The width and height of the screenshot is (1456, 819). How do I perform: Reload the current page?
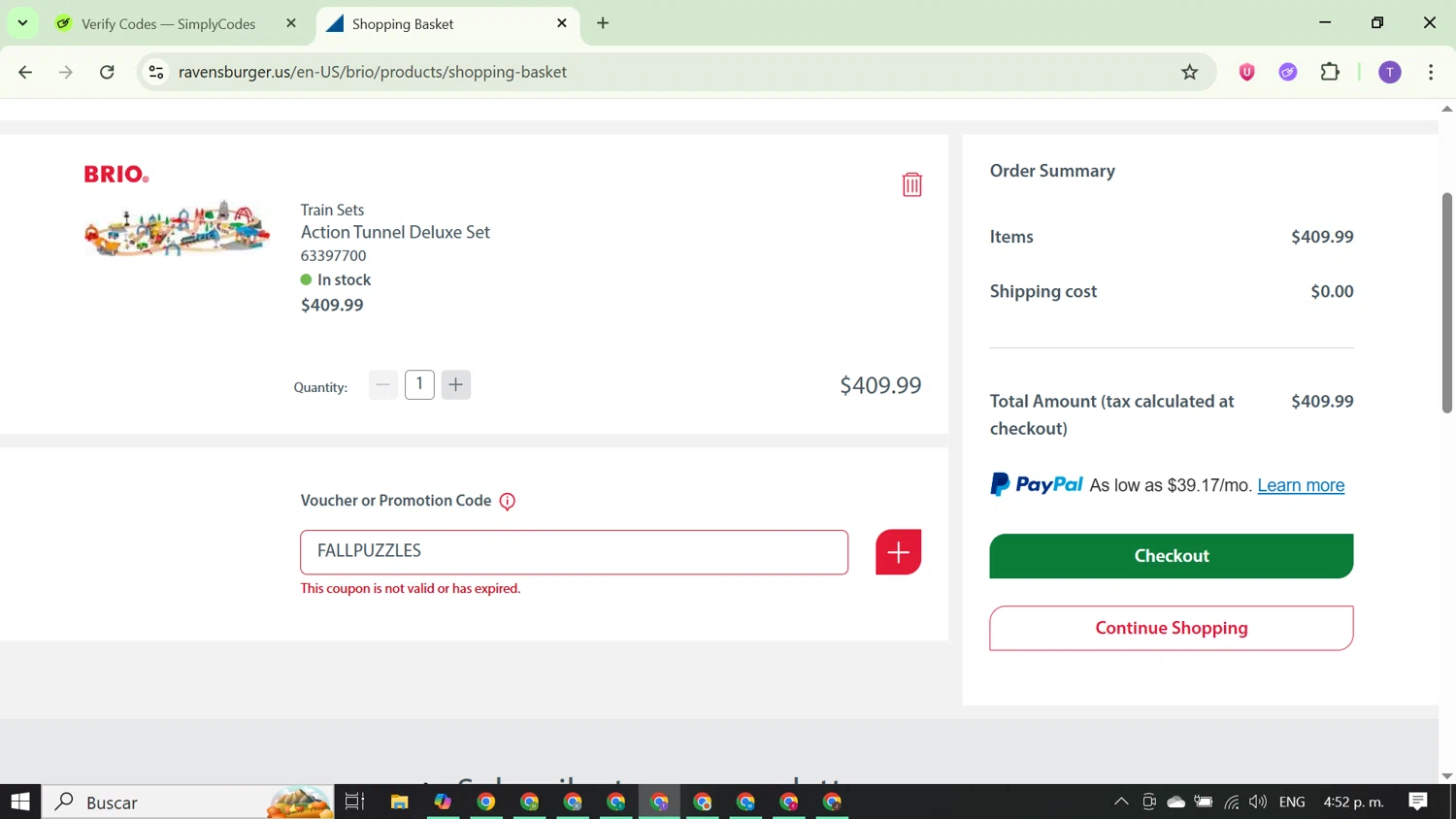click(x=107, y=72)
